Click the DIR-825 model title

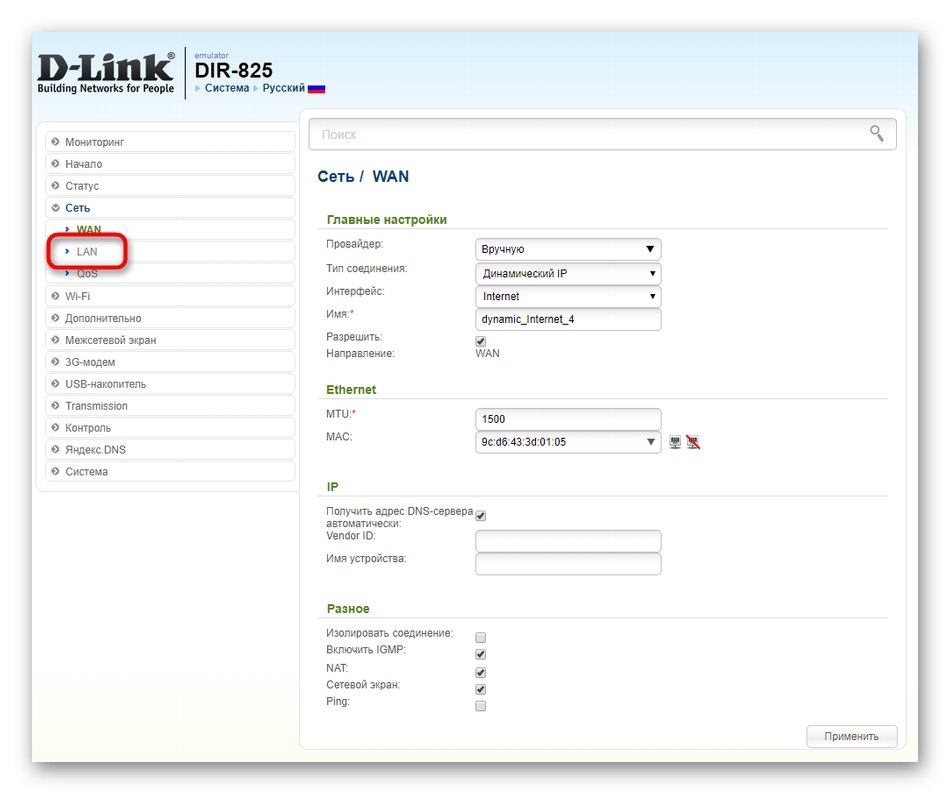233,70
